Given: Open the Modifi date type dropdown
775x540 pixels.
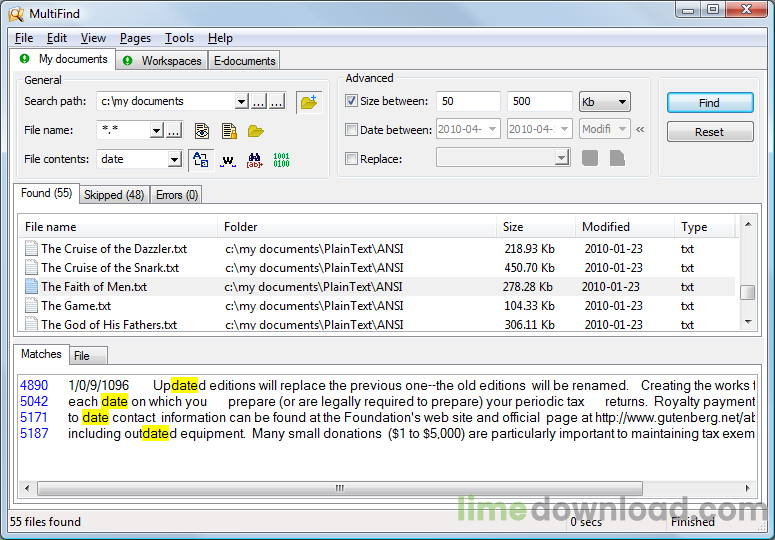Looking at the screenshot, I should (622, 129).
